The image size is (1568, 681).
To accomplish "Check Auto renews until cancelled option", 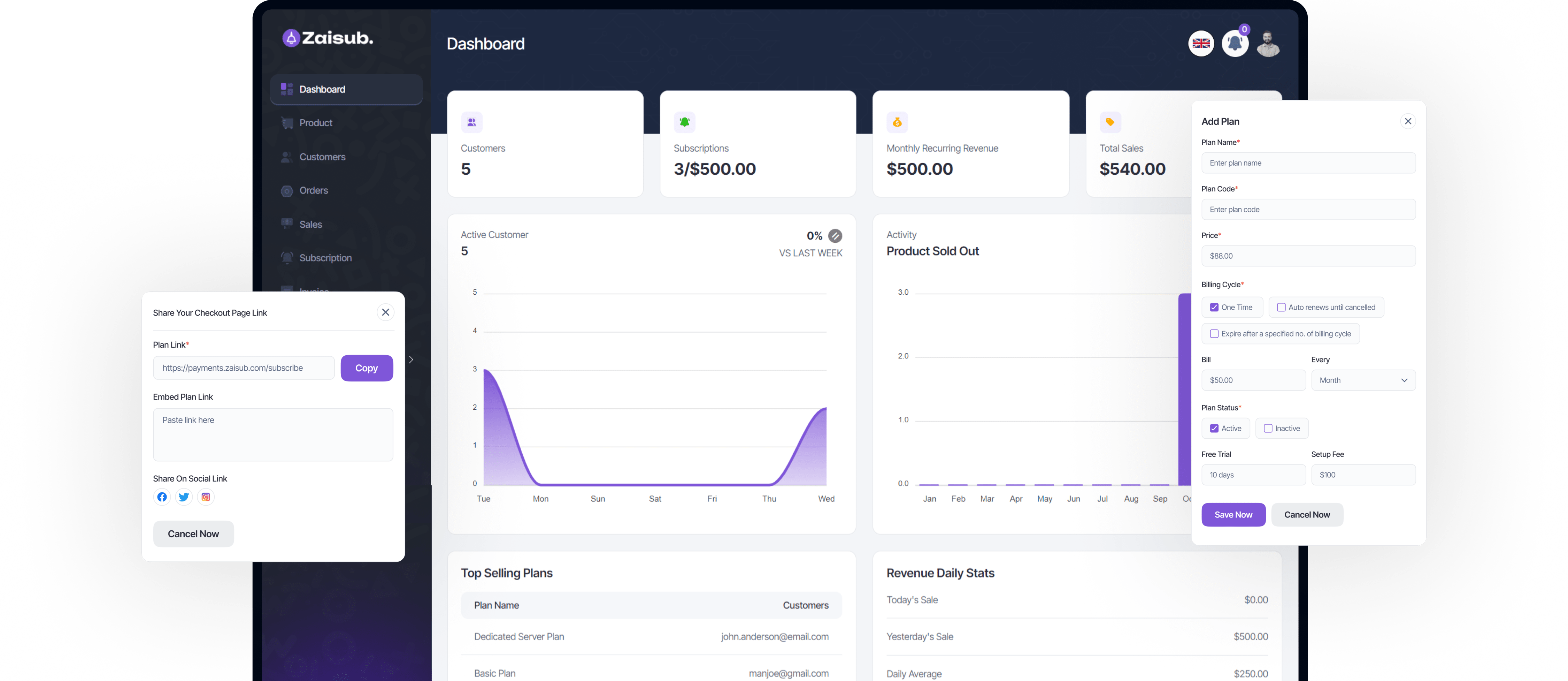I will click(1281, 308).
